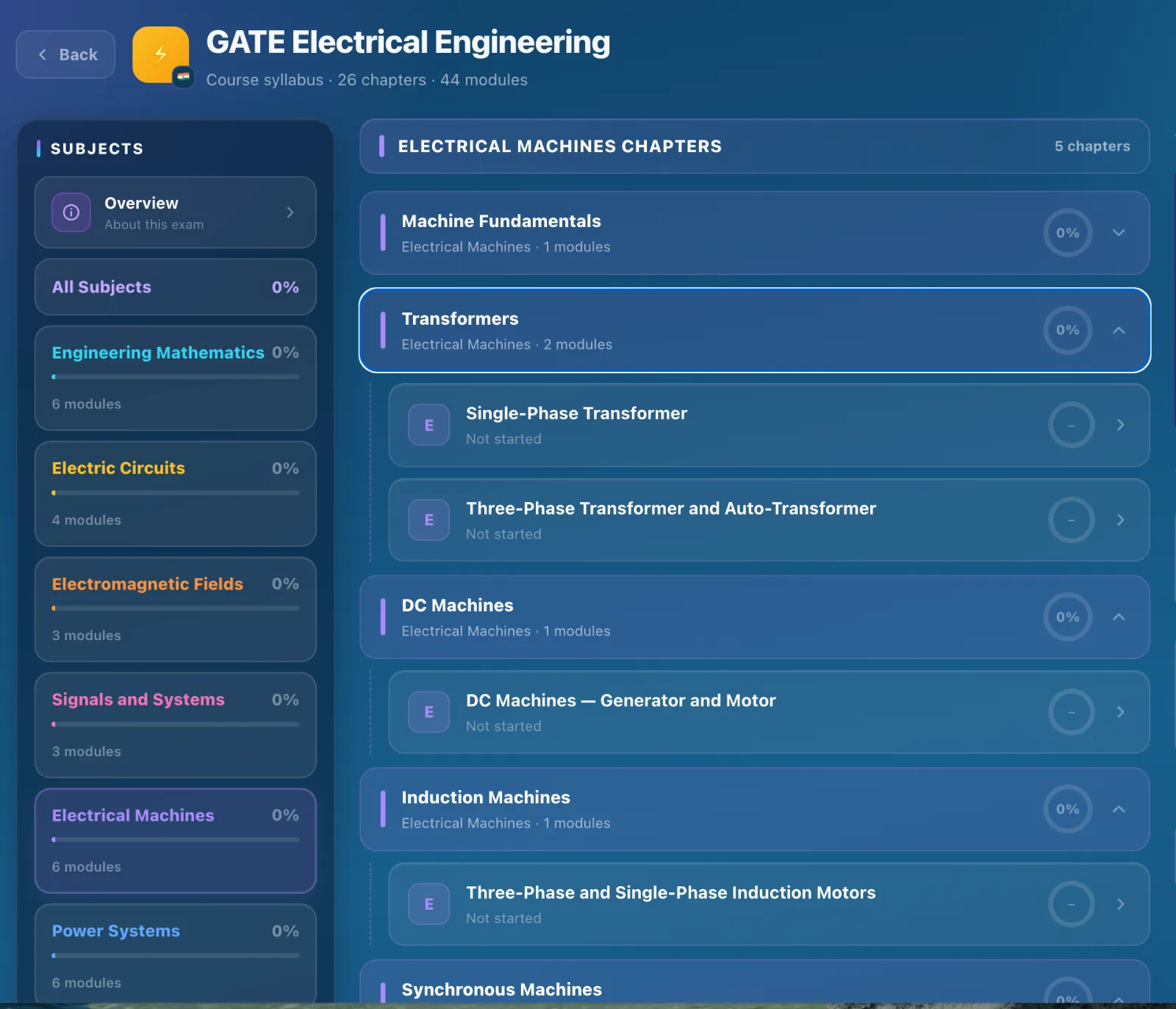Screen dimensions: 1176x1009
Task: Open DC Machines Generator and Motor arrow
Action: pyautogui.click(x=1120, y=712)
